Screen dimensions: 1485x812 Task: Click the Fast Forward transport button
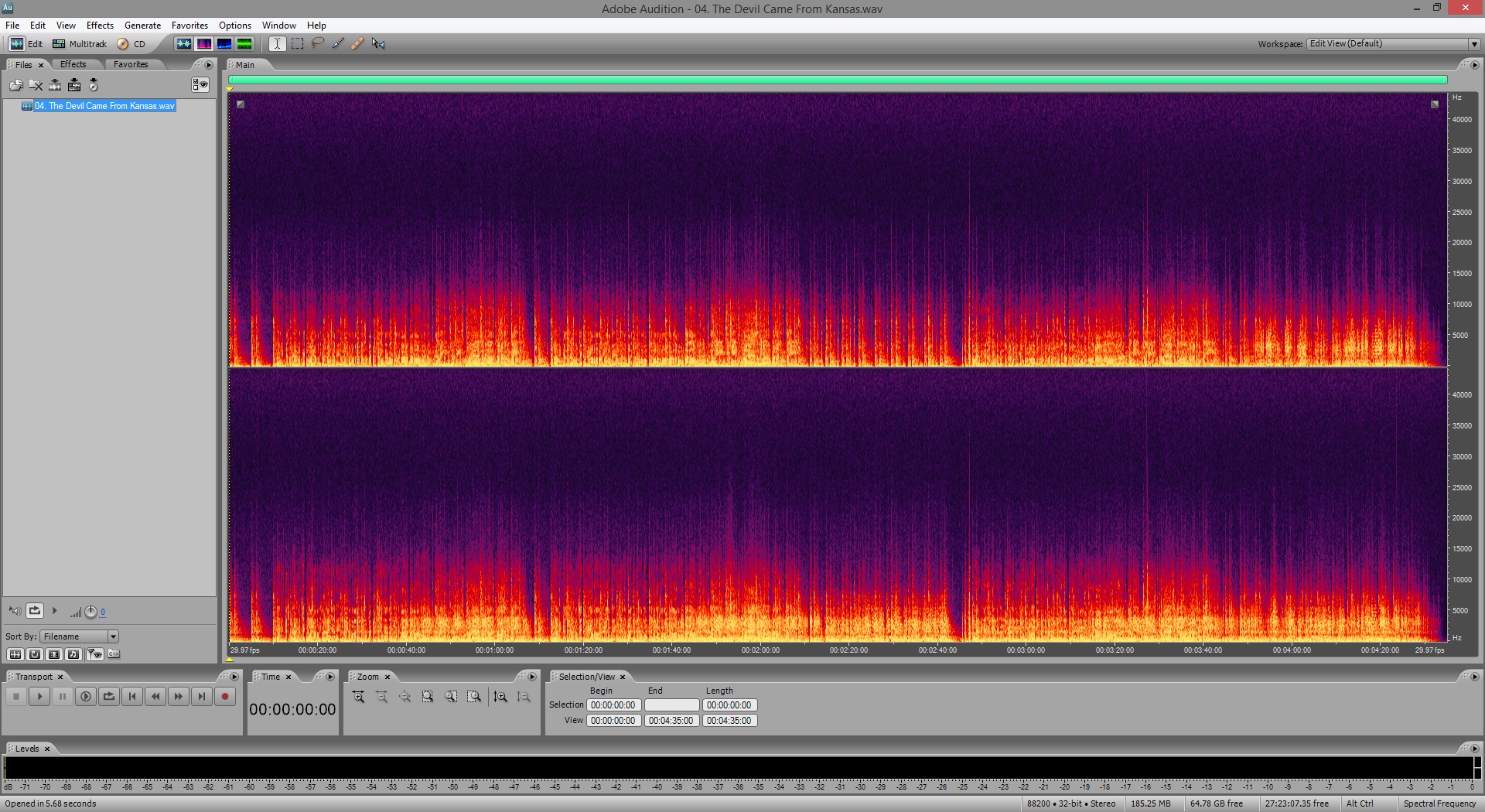tap(179, 697)
